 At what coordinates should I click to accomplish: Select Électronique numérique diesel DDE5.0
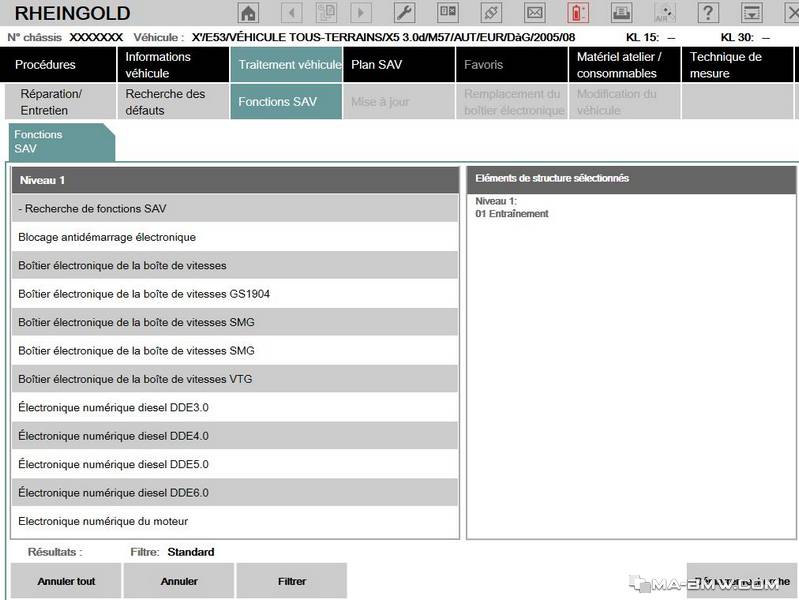pos(235,464)
